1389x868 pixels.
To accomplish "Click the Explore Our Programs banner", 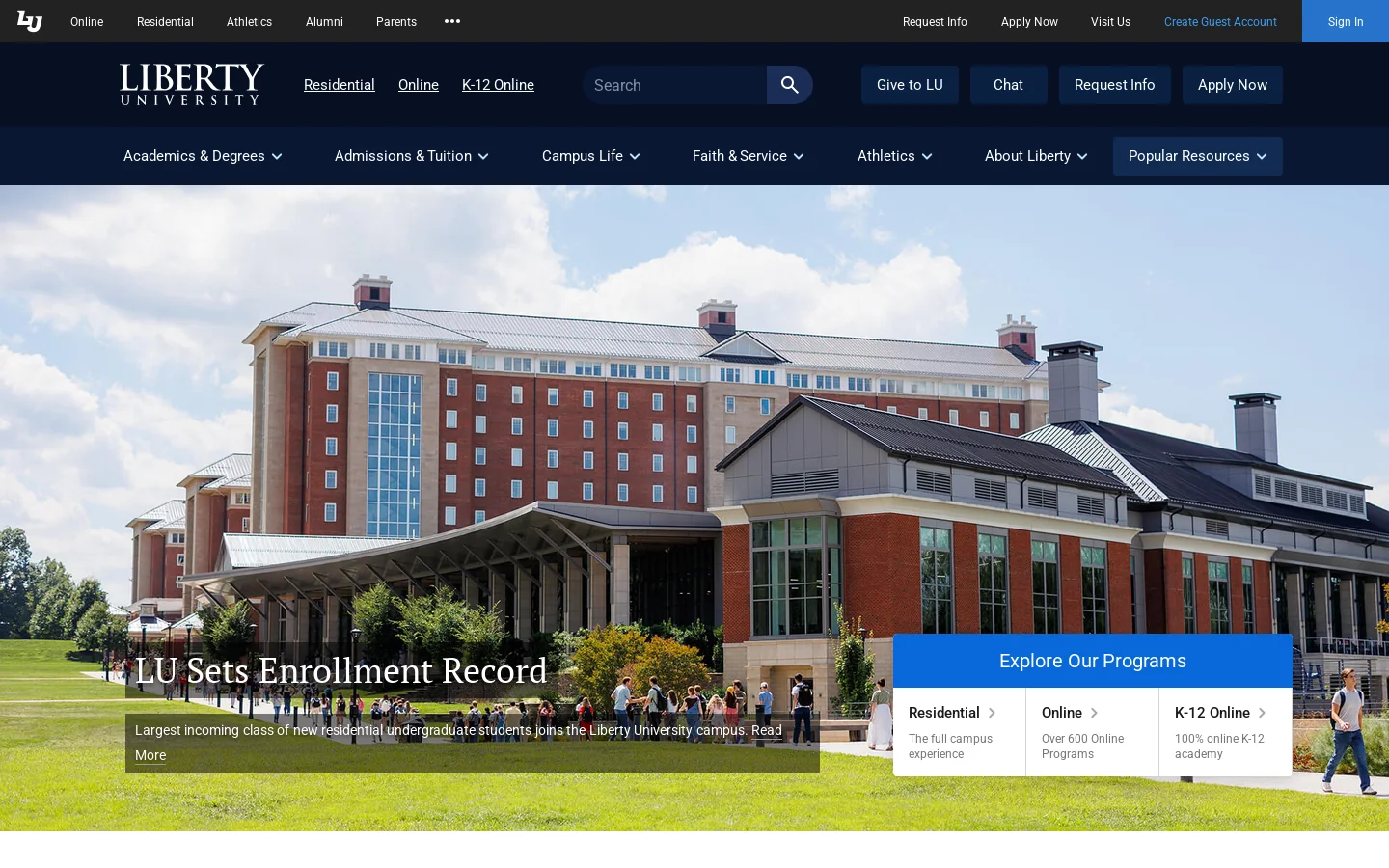I will (x=1093, y=661).
